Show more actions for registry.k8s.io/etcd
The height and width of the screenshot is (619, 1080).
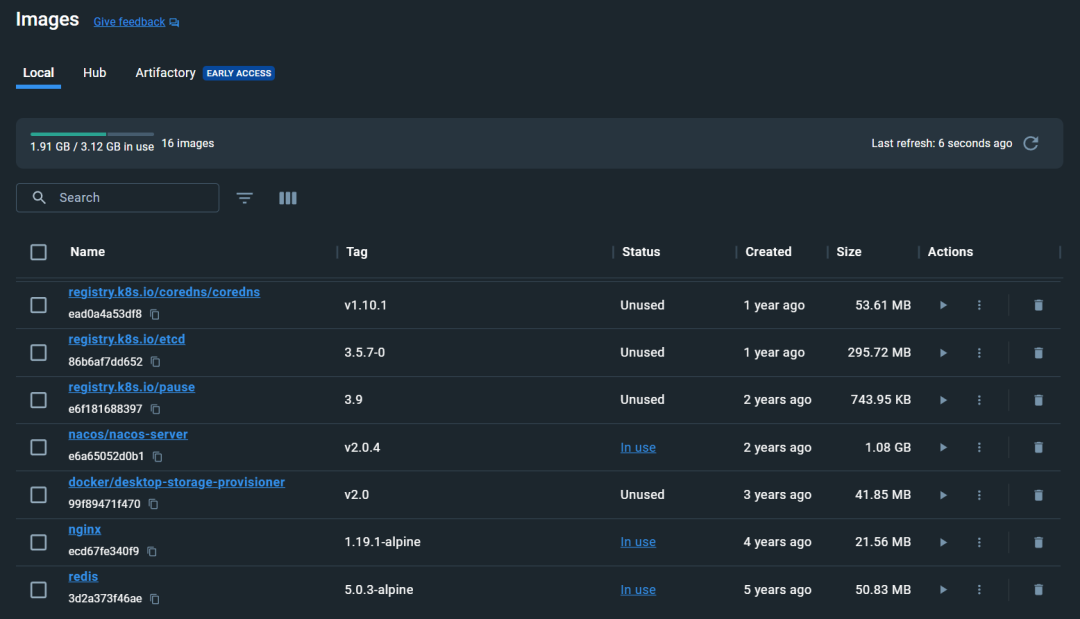[x=979, y=353]
